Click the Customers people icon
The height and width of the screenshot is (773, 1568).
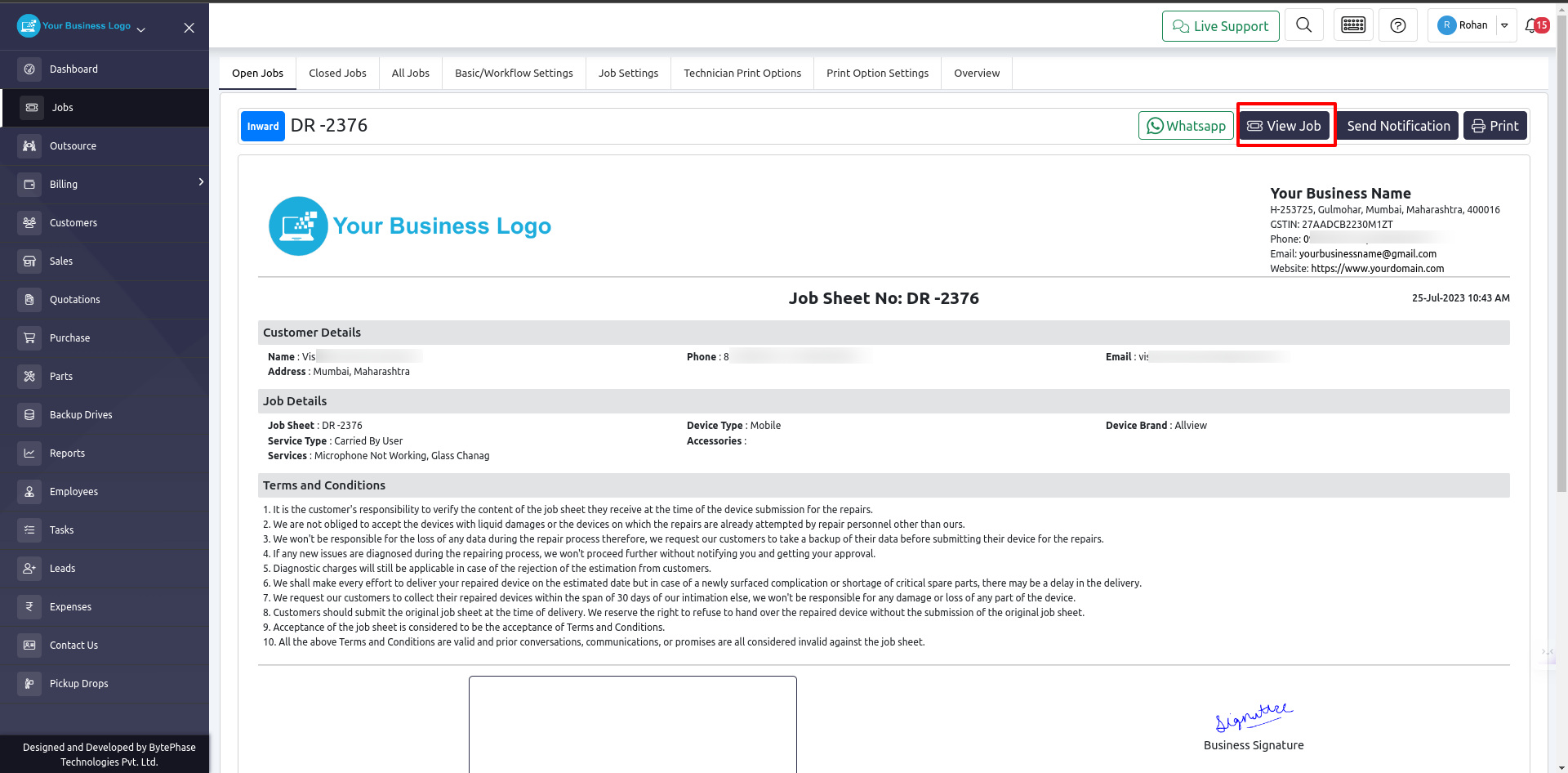pyautogui.click(x=29, y=223)
